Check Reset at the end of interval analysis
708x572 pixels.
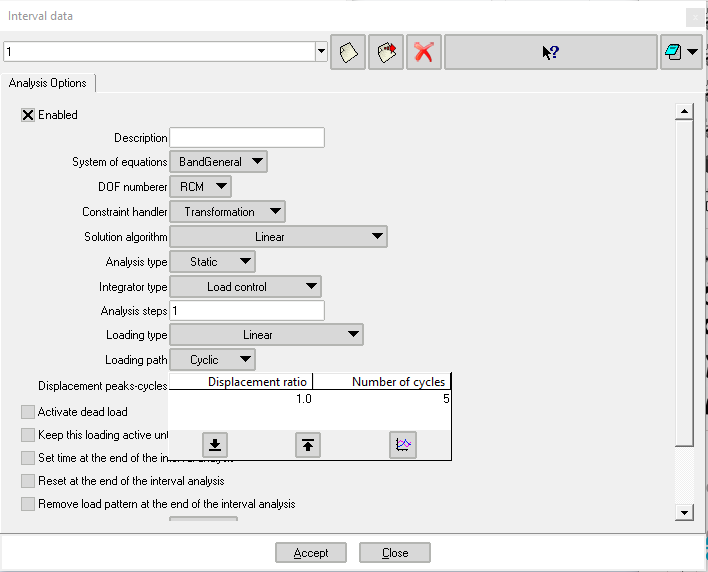[x=28, y=481]
